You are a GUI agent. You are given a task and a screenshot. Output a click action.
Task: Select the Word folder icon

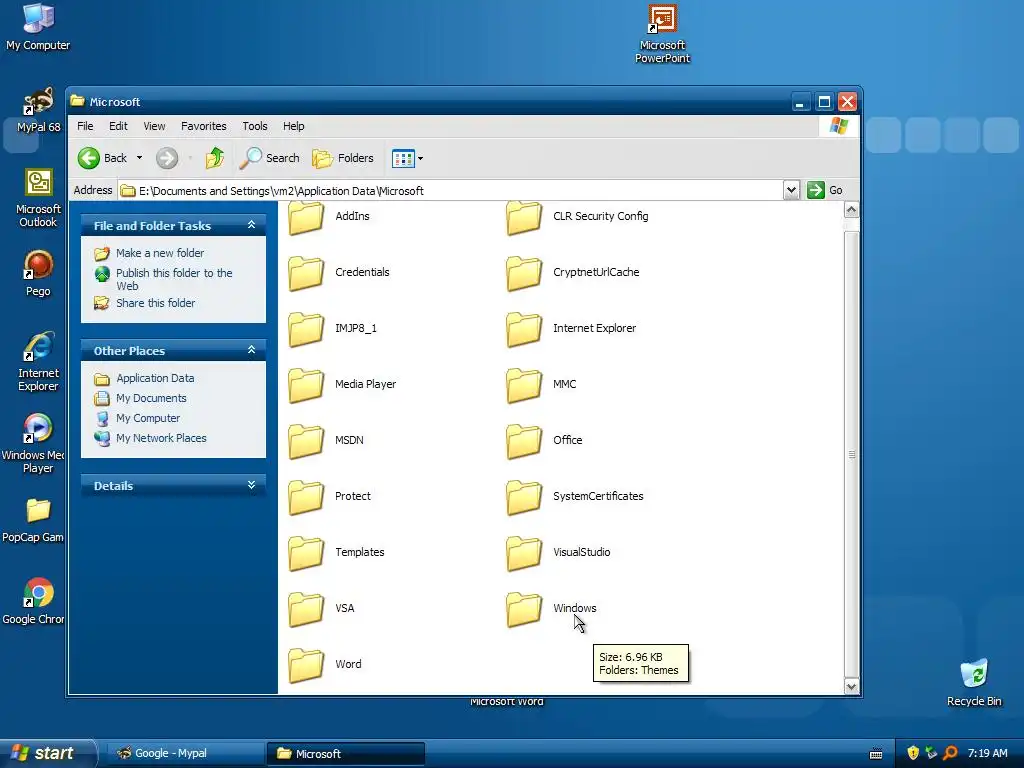[306, 665]
